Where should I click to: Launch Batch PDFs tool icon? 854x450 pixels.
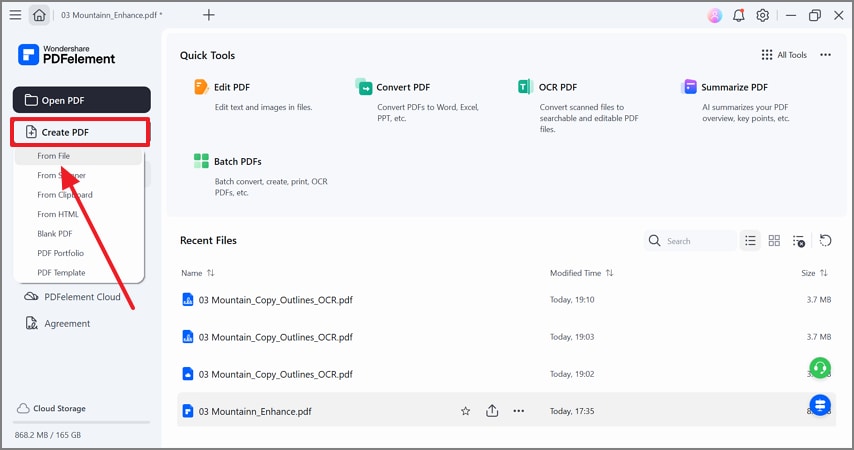coord(201,161)
